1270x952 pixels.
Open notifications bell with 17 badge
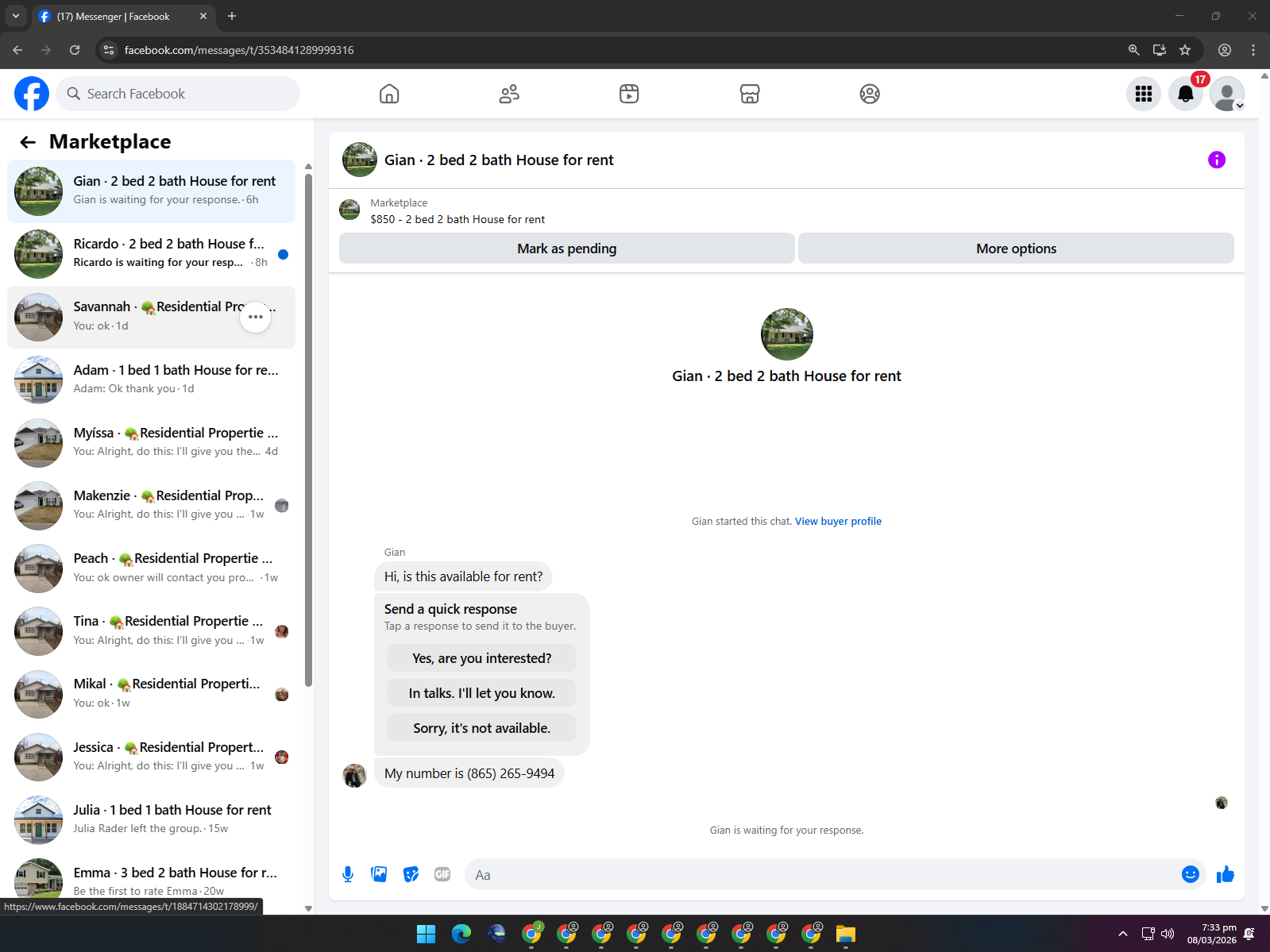(1186, 94)
